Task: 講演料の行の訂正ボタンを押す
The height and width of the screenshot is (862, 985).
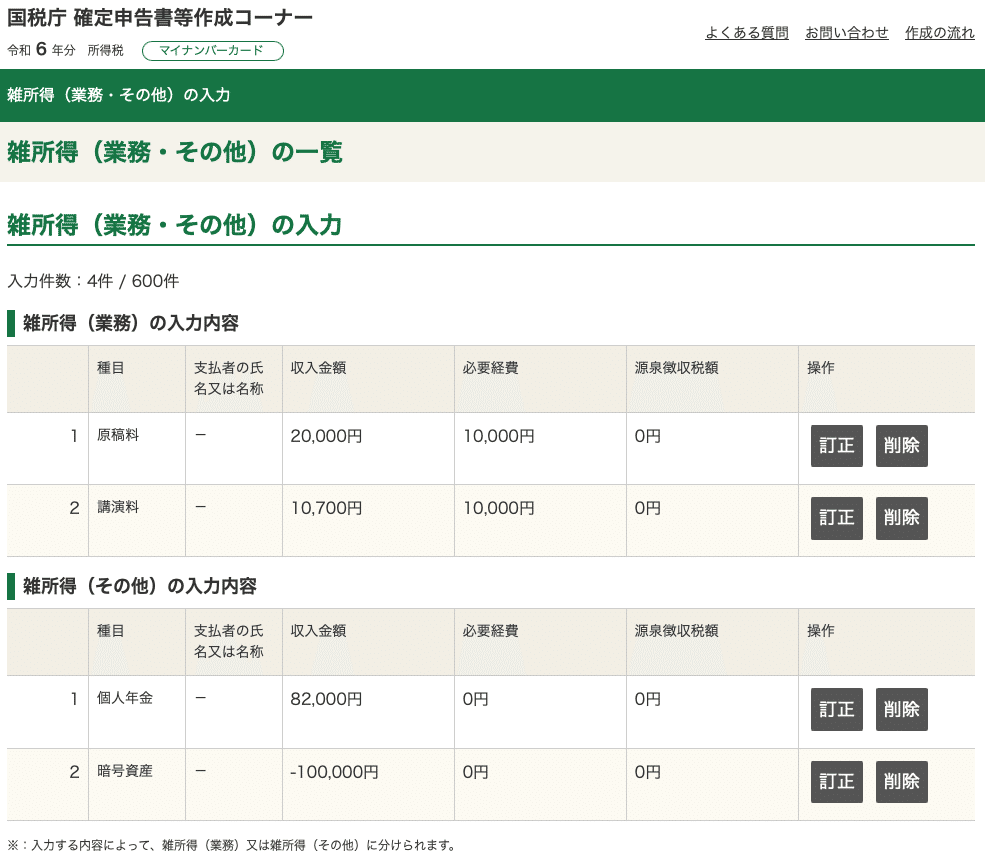Action: [836, 518]
